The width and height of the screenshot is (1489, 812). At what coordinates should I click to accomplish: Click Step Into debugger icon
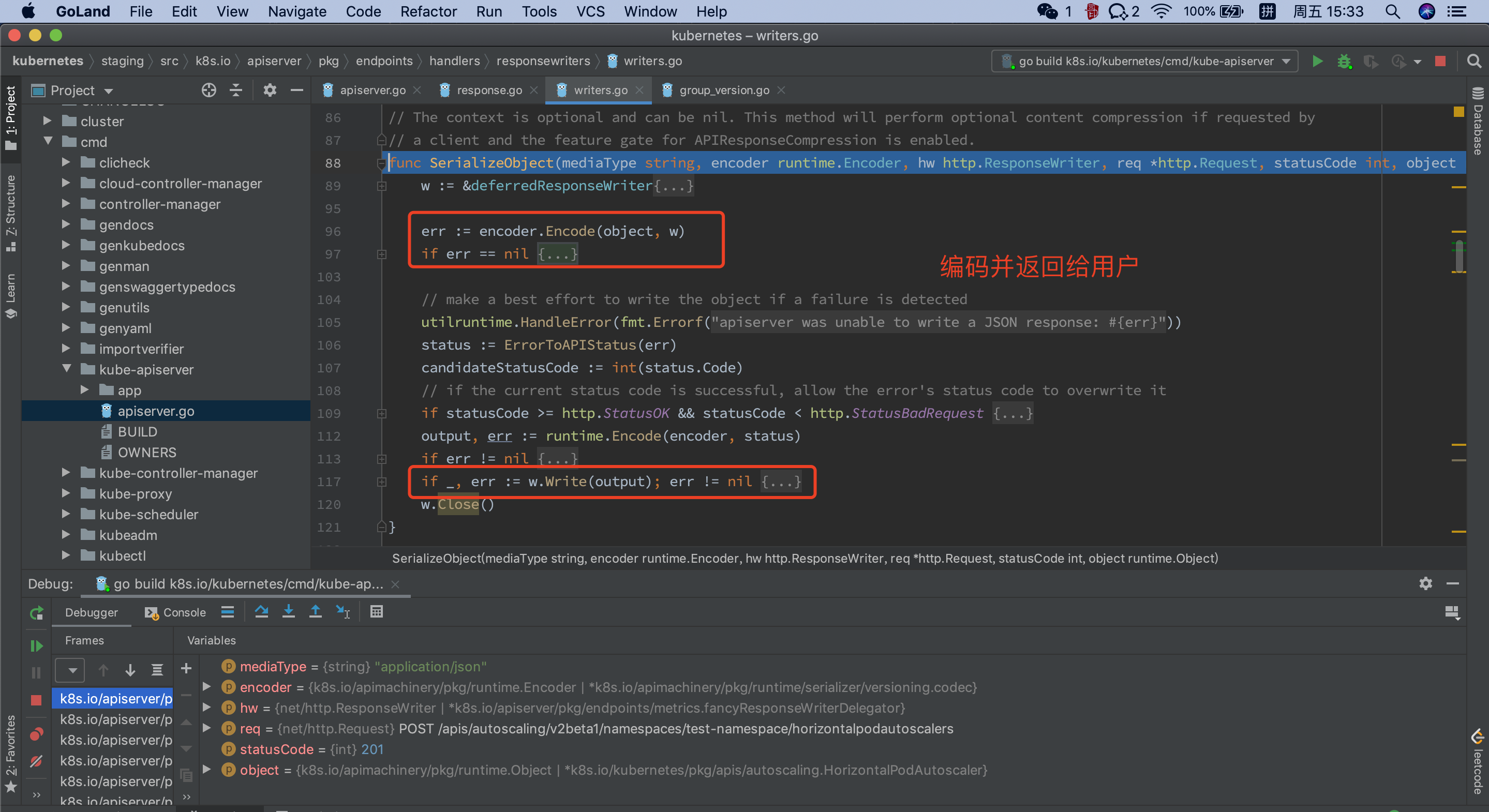coord(289,612)
